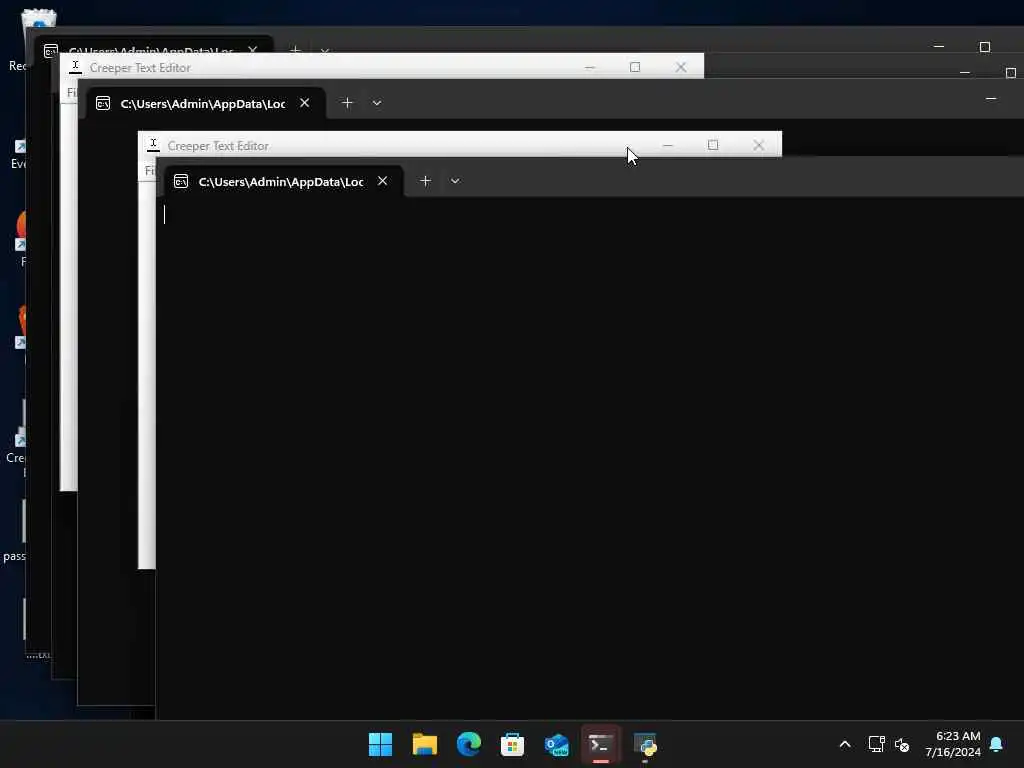Show hidden system tray icons
This screenshot has height=768, width=1024.
844,744
